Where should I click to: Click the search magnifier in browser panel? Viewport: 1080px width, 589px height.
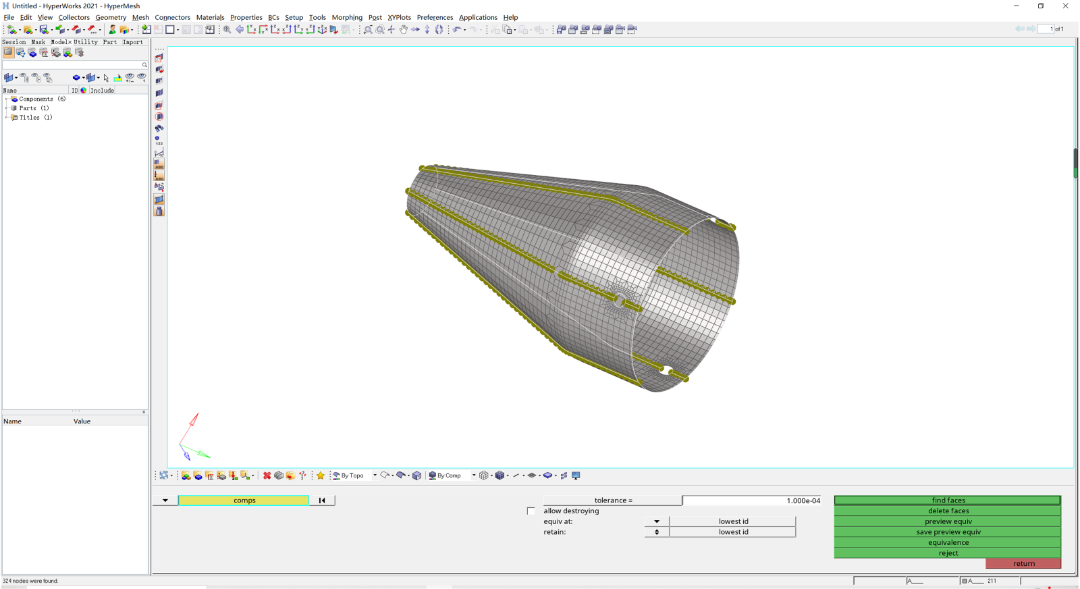pos(144,65)
